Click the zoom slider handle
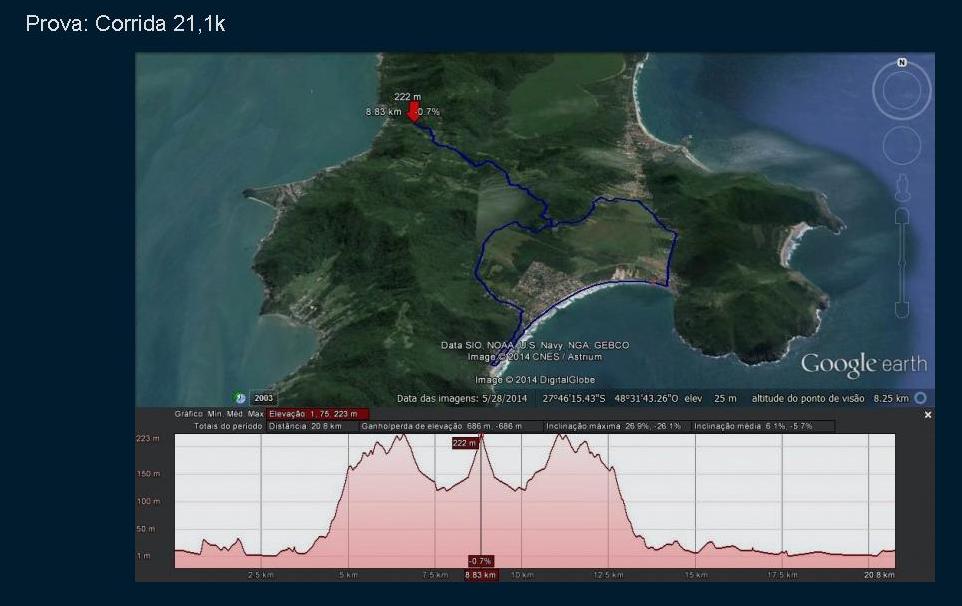 [902, 262]
